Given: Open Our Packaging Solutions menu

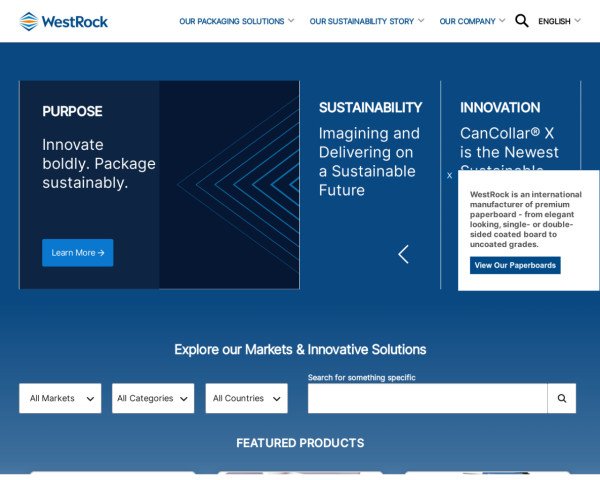Looking at the screenshot, I should coord(236,21).
